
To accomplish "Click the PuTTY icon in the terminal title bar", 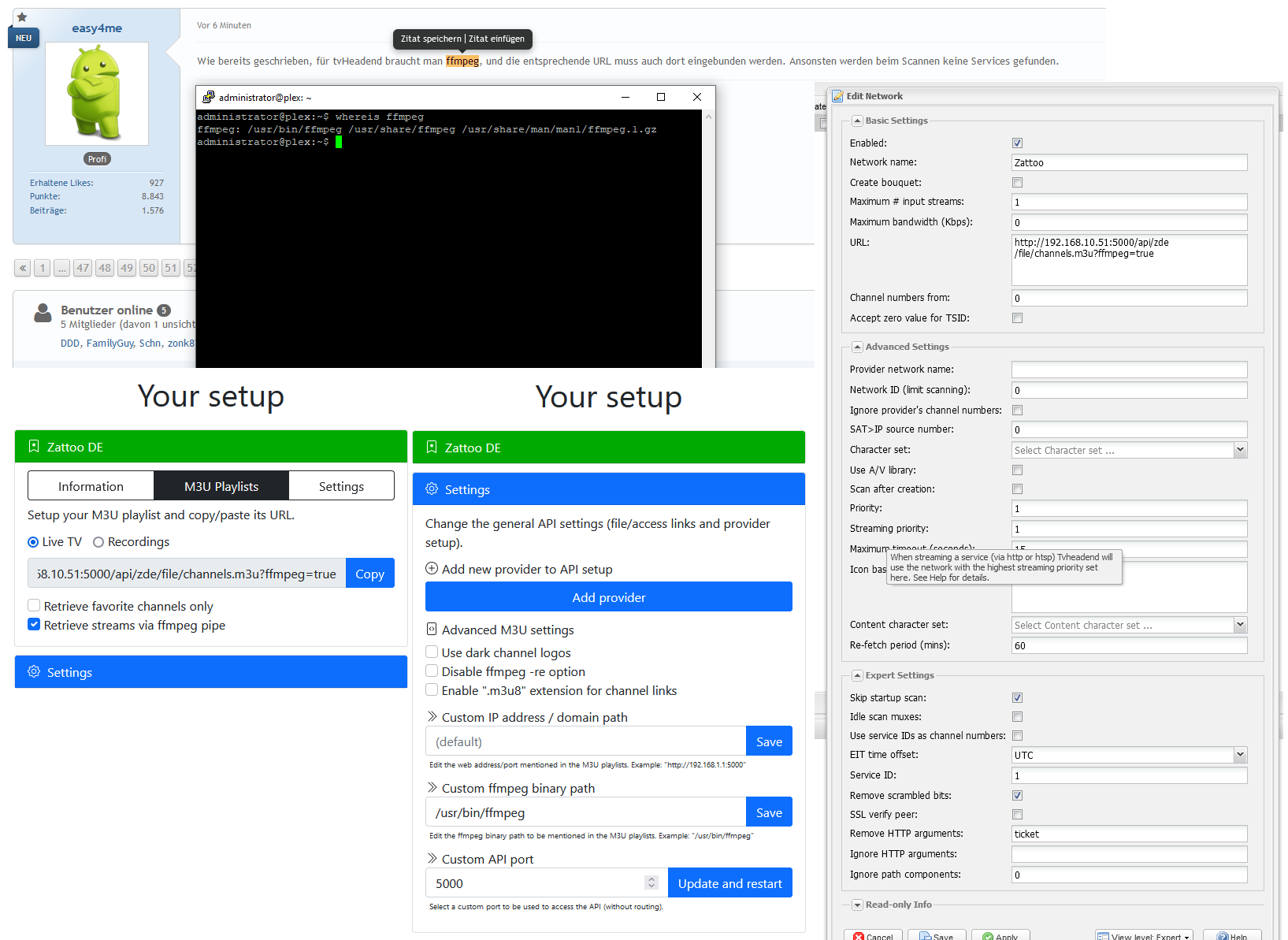I will [208, 97].
